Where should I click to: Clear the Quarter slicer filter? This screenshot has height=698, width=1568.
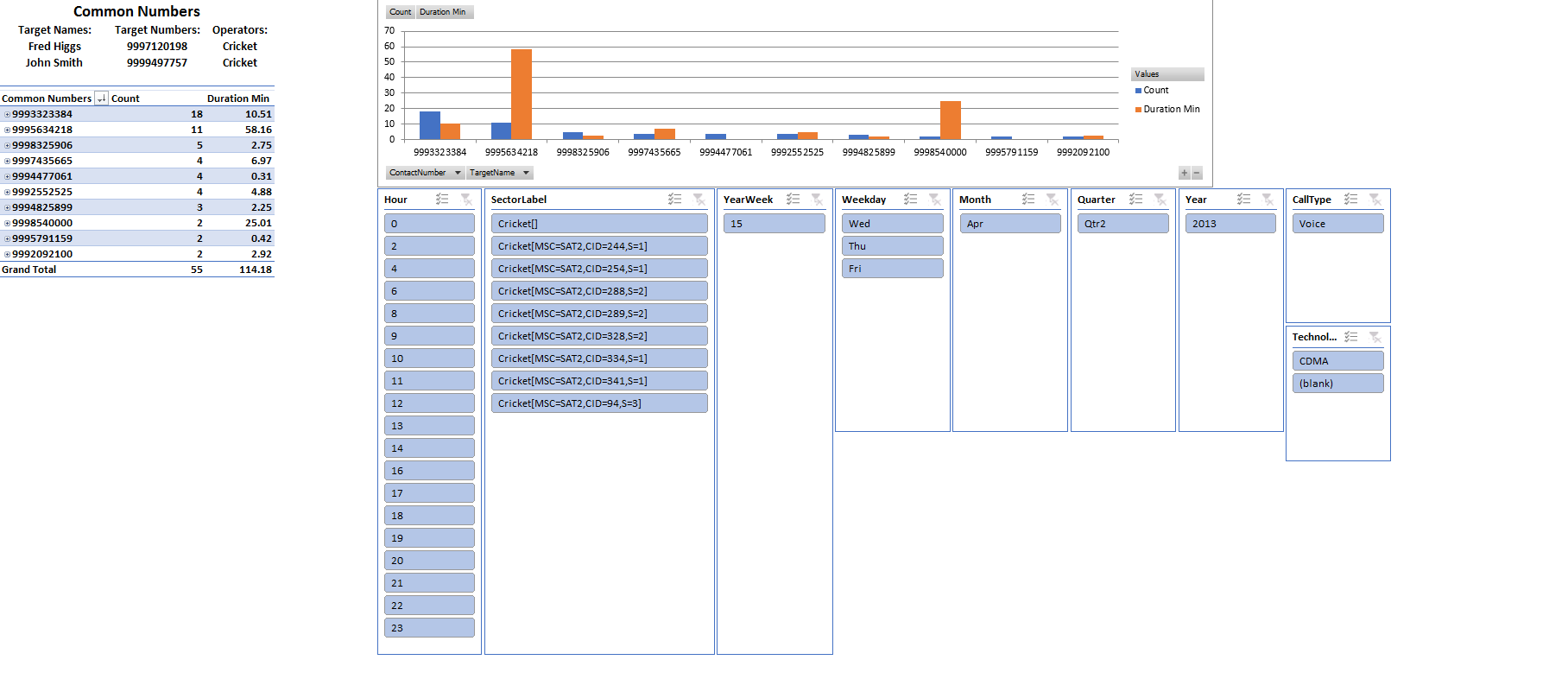pos(1160,200)
